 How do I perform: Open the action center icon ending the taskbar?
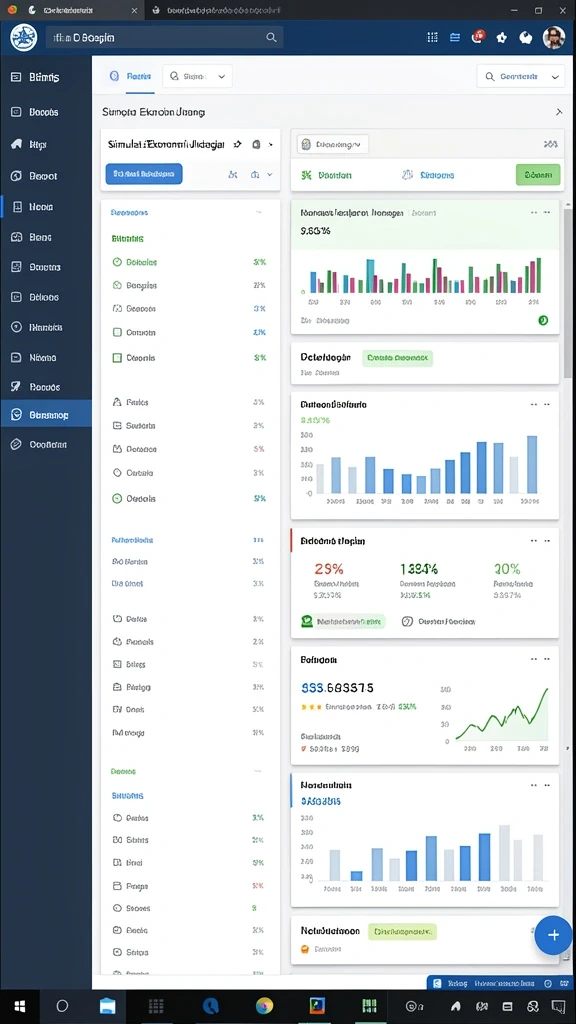coord(558,1006)
